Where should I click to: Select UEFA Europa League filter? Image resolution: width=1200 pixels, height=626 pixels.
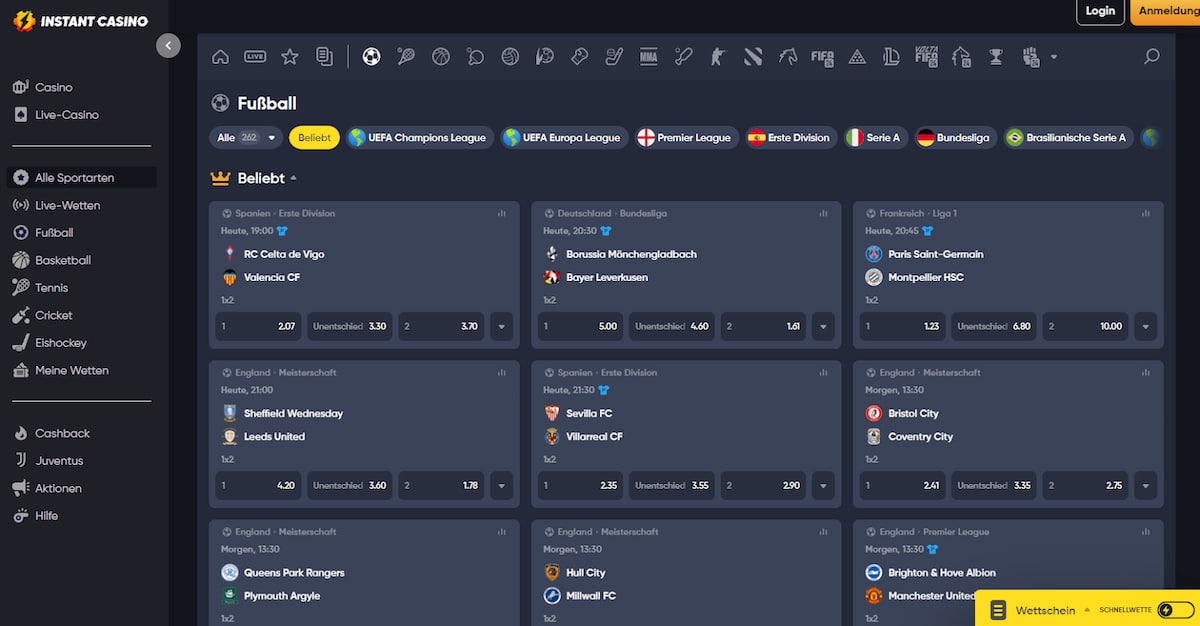tap(564, 138)
